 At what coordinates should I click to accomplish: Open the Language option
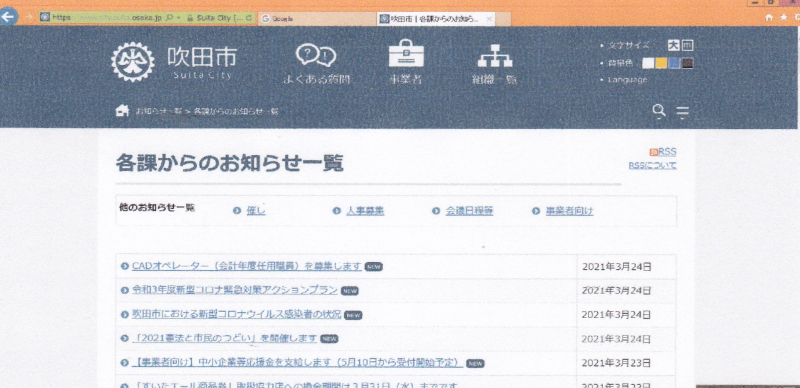coord(627,80)
